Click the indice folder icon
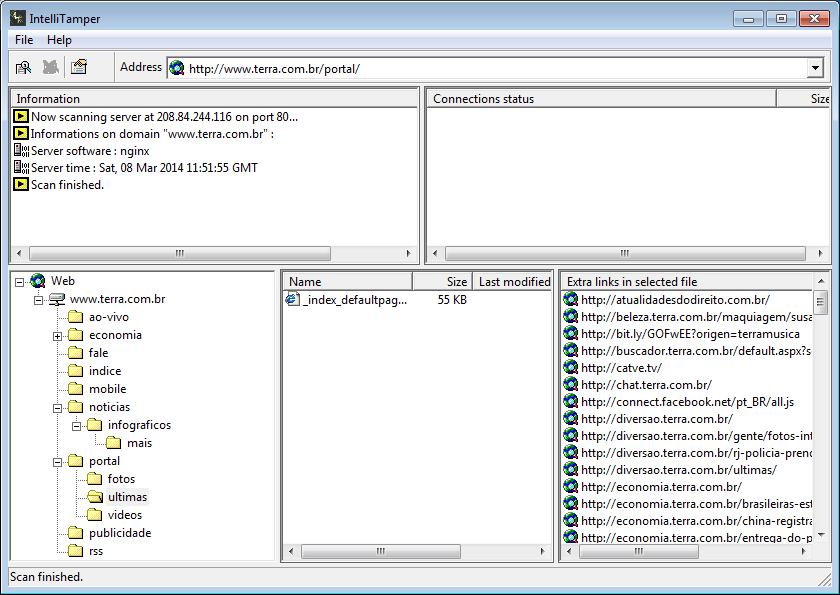 tap(76, 371)
